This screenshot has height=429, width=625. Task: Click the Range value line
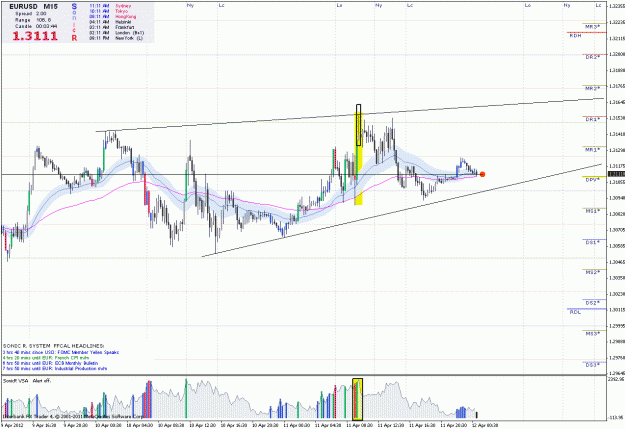[33, 20]
